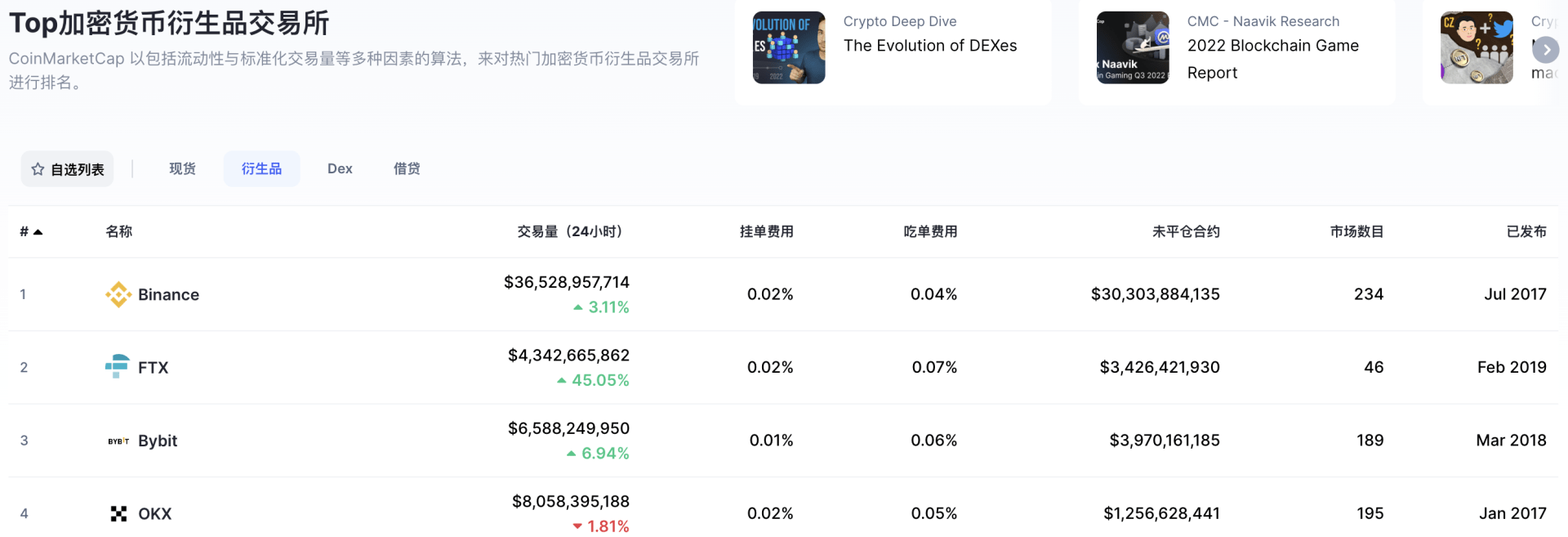Select the 衍生品 tab

pos(261,168)
